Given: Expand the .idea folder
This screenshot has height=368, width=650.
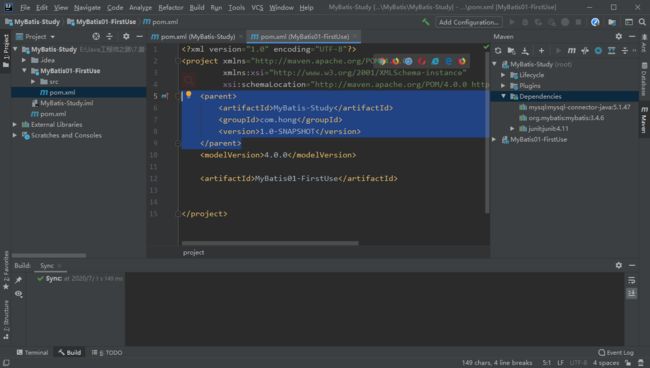Looking at the screenshot, I should (24, 60).
